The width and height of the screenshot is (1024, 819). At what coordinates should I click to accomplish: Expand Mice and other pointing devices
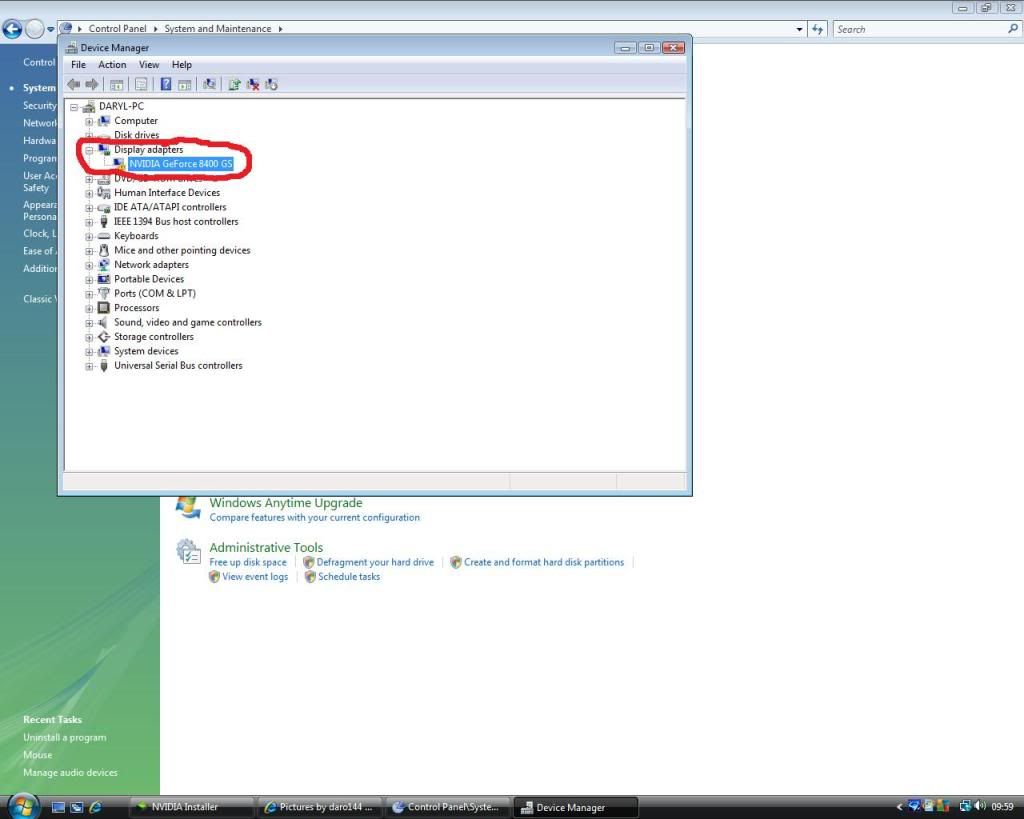tap(89, 250)
